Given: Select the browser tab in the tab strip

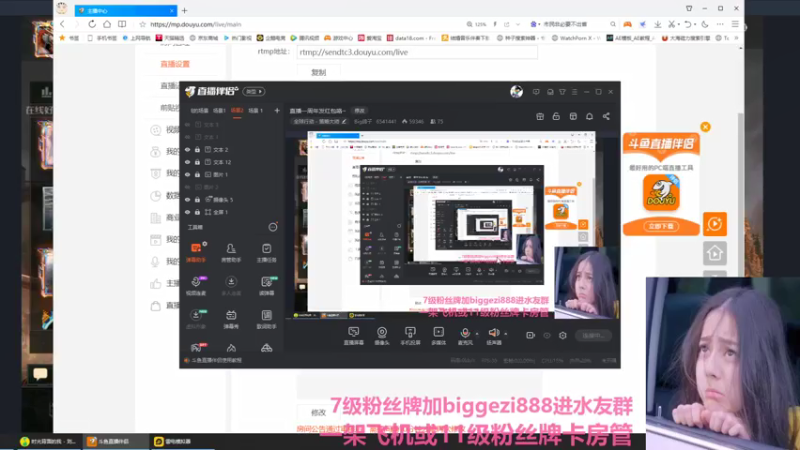Looking at the screenshot, I should tap(126, 10).
